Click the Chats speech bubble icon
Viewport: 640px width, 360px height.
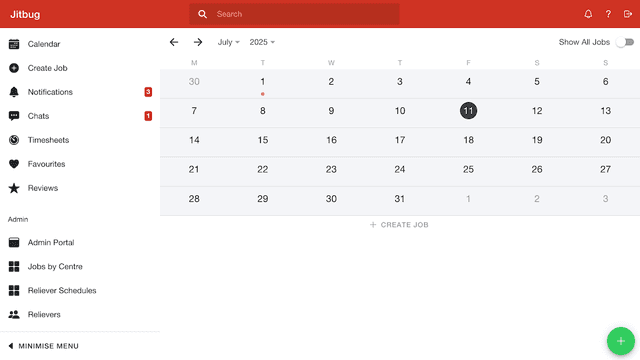point(14,116)
